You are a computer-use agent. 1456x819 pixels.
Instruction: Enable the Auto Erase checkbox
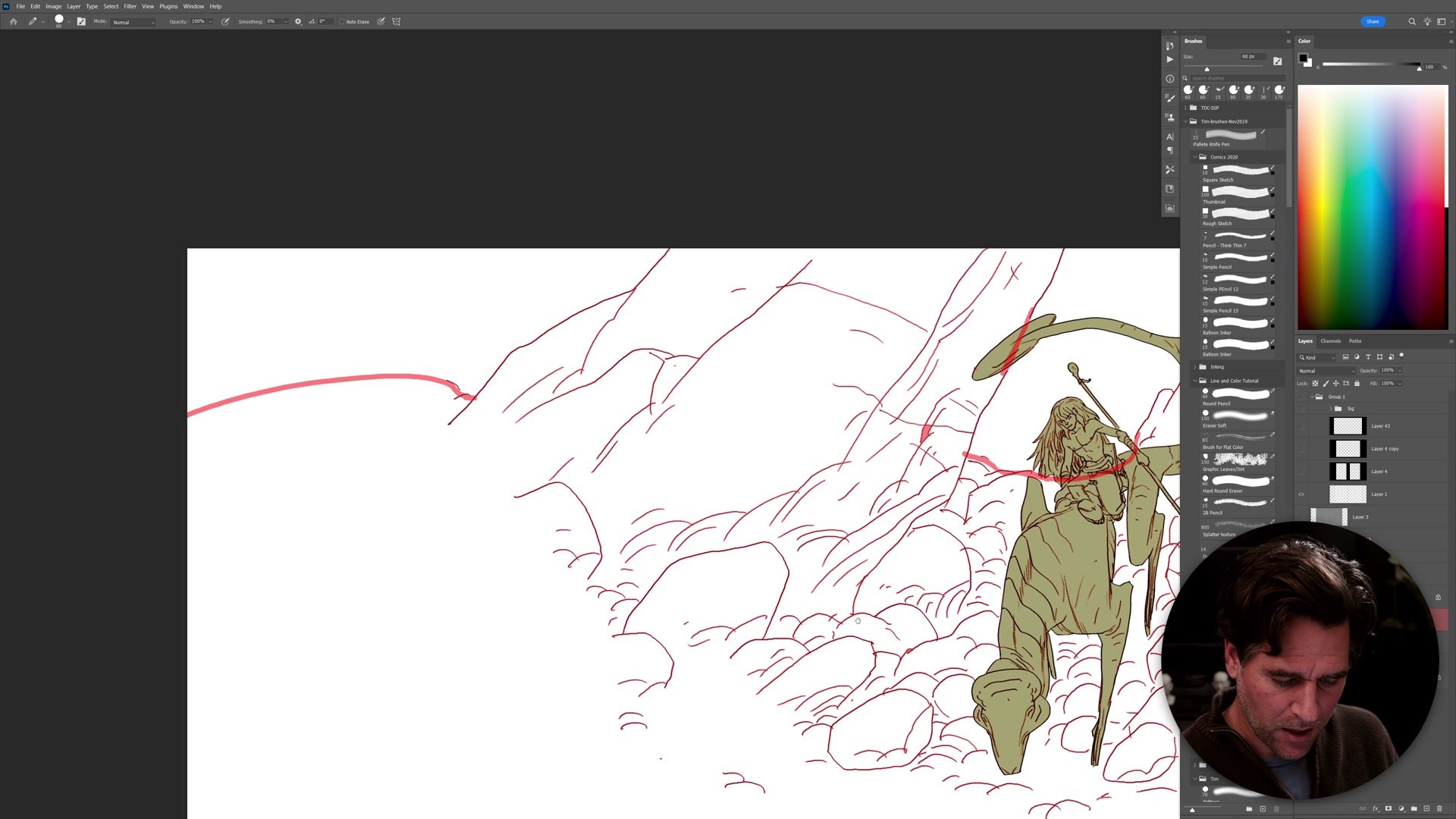(x=342, y=22)
